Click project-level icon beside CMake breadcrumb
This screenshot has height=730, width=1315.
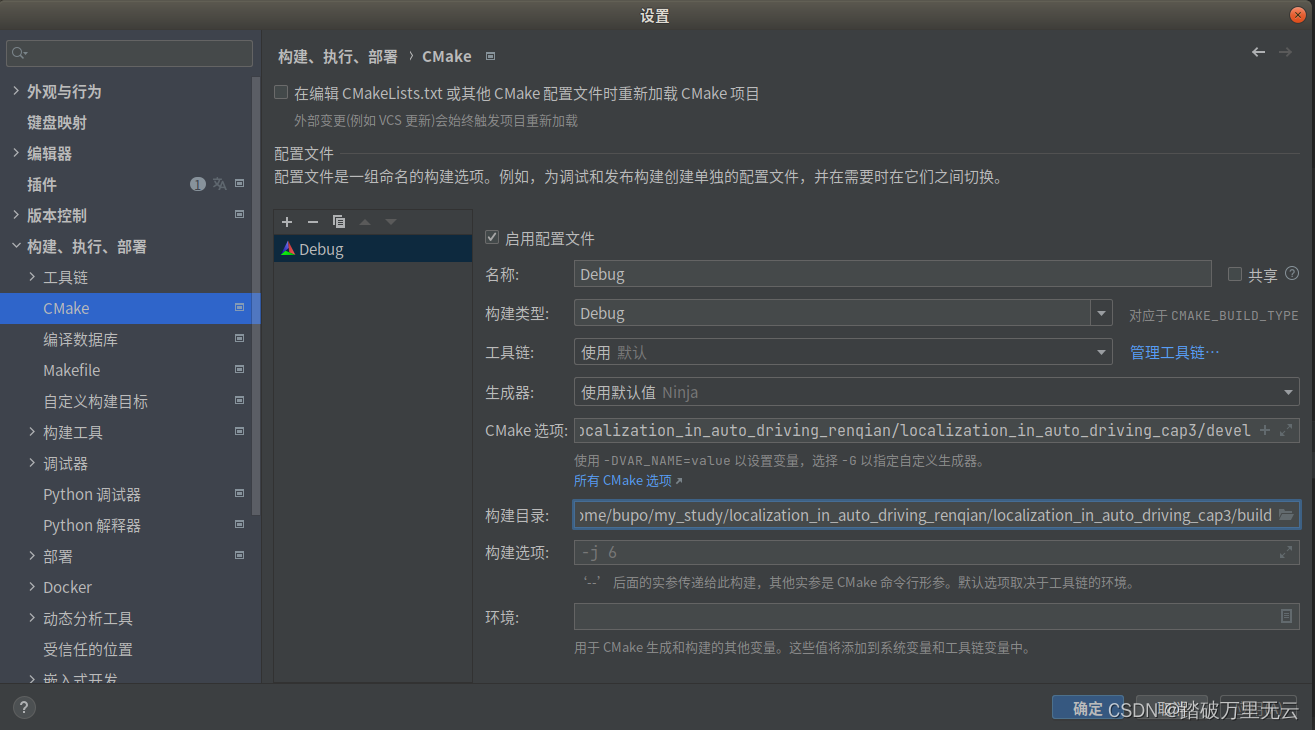click(x=490, y=57)
